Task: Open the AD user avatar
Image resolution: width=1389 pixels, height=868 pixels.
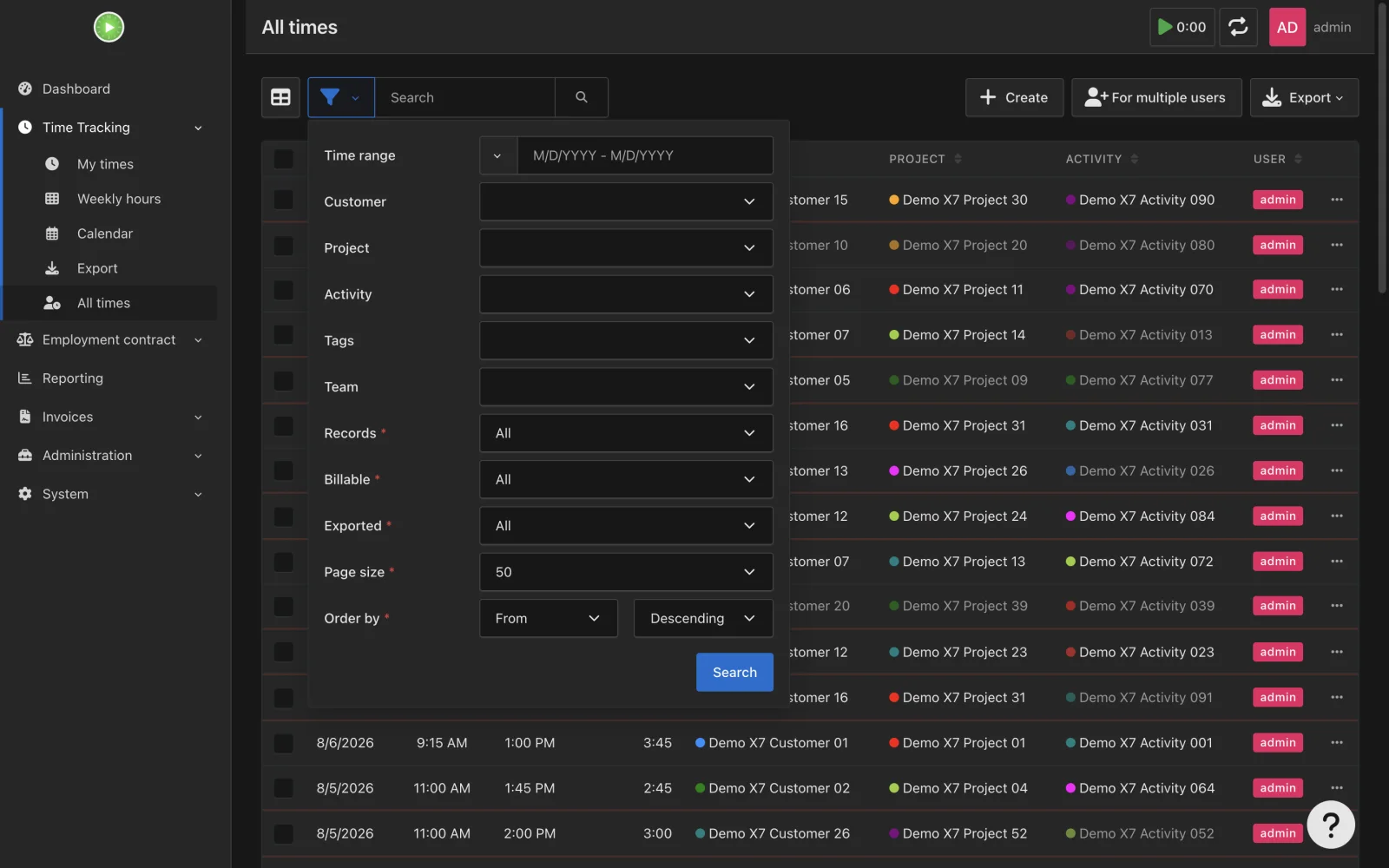Action: 1287,27
